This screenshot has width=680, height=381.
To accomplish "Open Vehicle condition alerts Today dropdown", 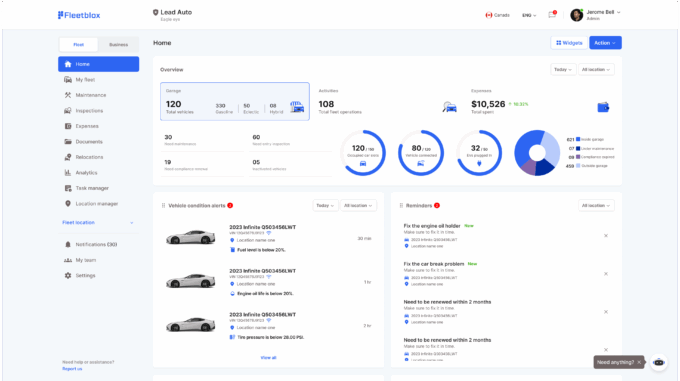I will click(x=325, y=205).
